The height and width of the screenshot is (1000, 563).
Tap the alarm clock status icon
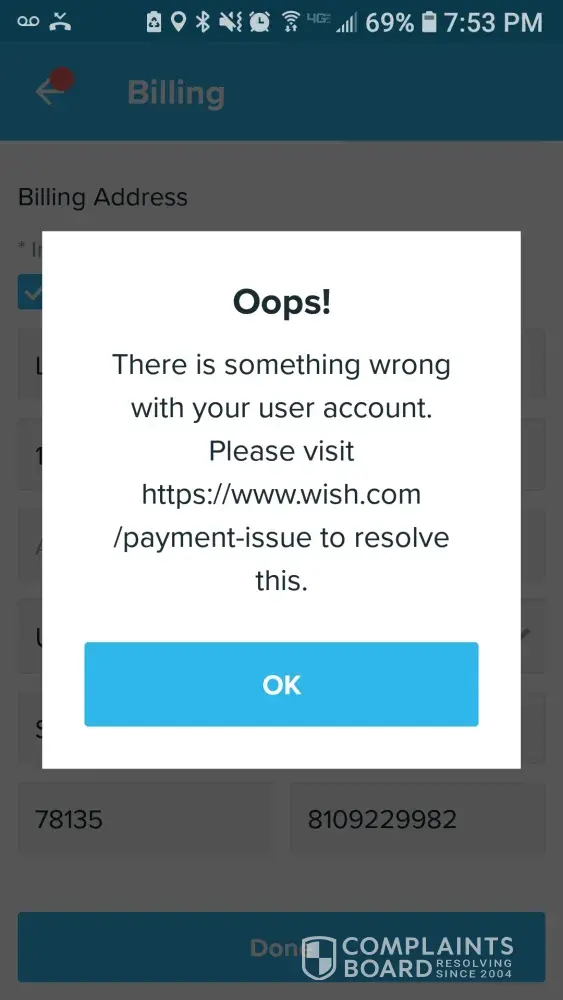point(259,22)
